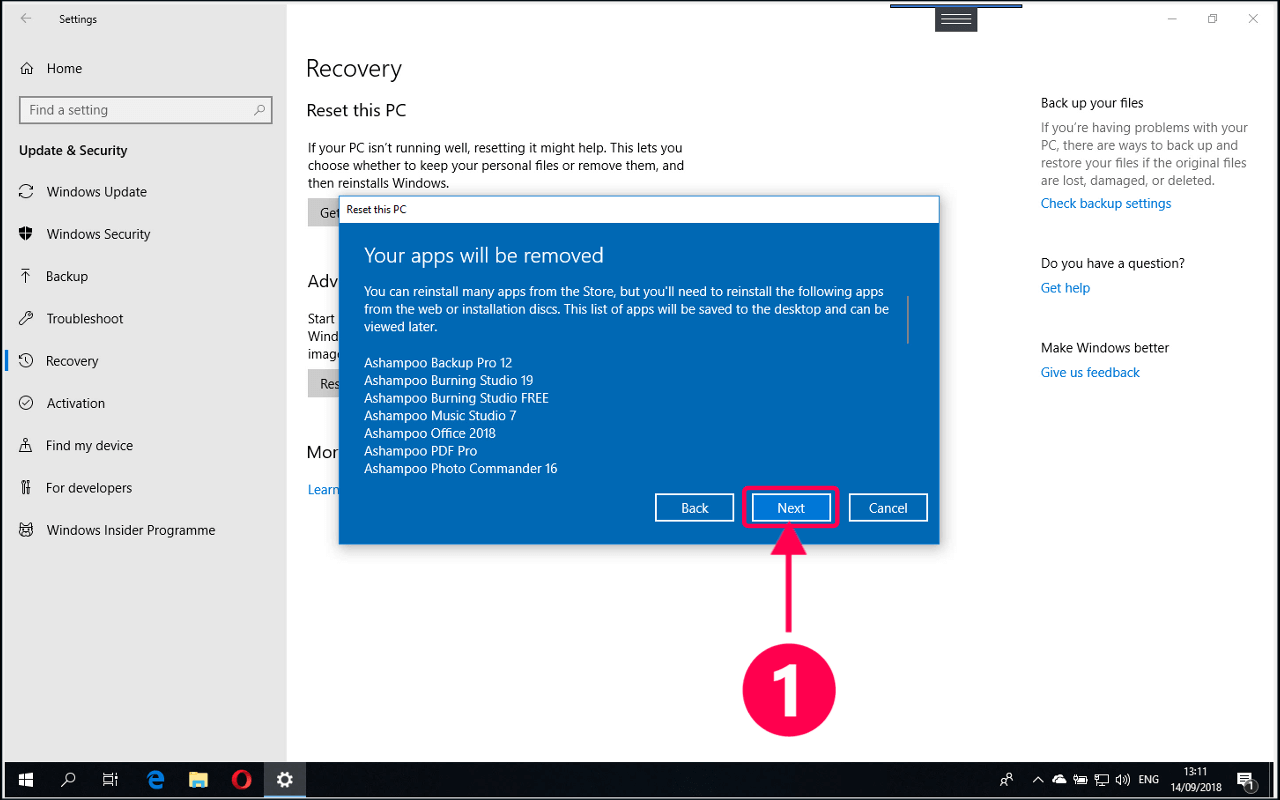1280x800 pixels.
Task: Click the Recovery page heading
Action: (354, 68)
